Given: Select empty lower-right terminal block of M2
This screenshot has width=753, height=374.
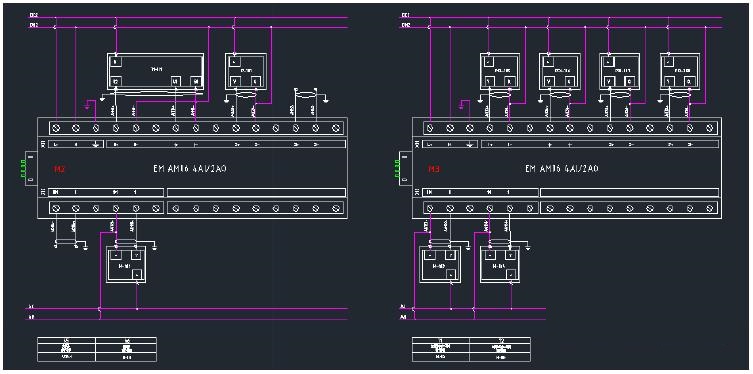Looking at the screenshot, I should (x=256, y=208).
